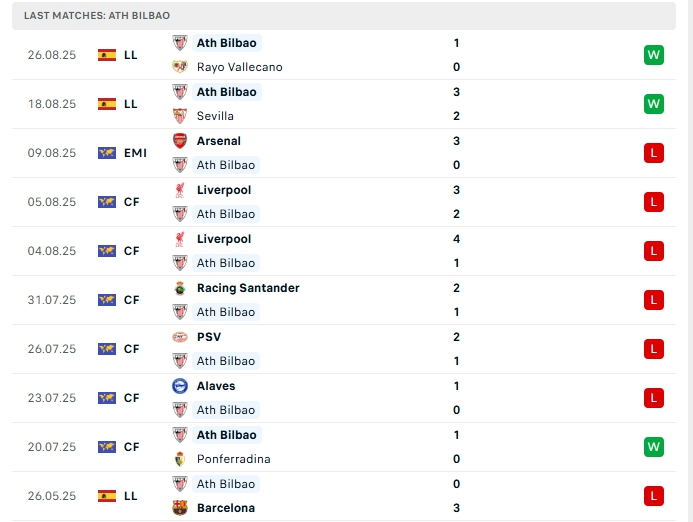The width and height of the screenshot is (693, 522).
Task: Click the Alaves club crest icon
Action: pos(180,386)
